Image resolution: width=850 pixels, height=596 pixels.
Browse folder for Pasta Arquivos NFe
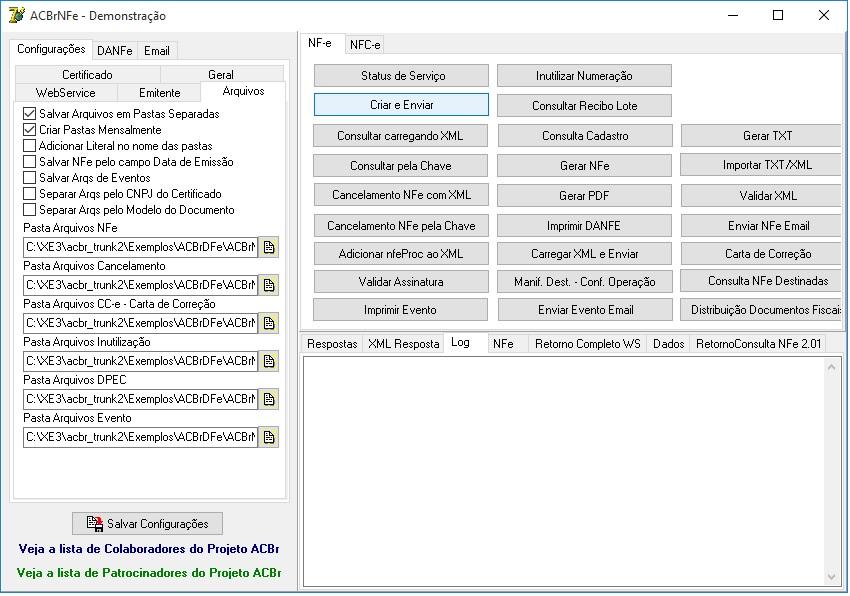tap(269, 247)
